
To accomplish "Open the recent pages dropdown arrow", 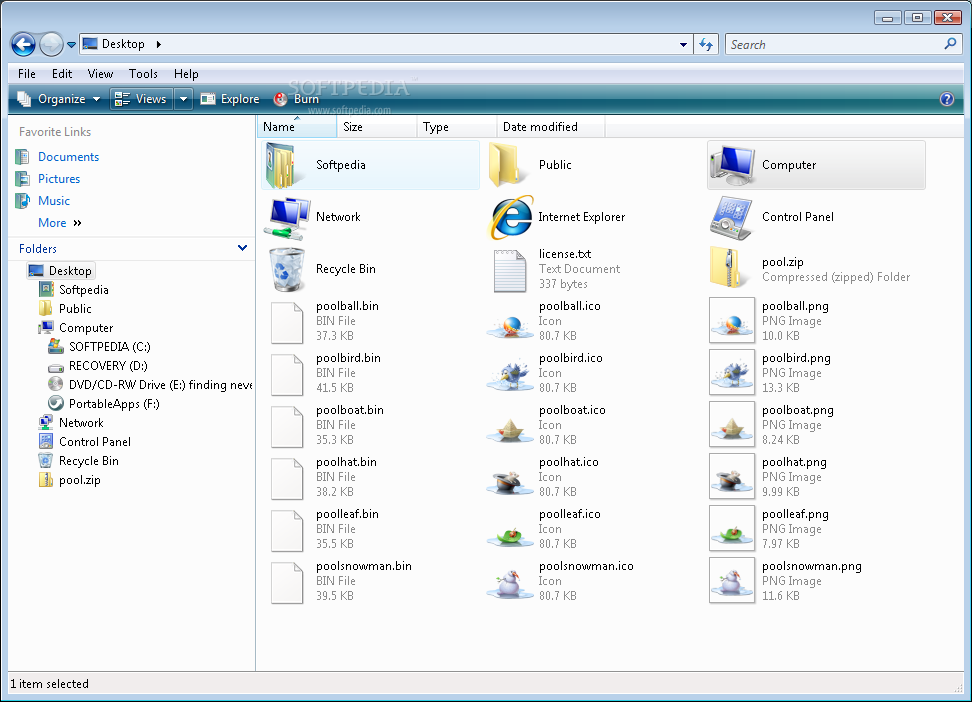I will coord(71,45).
